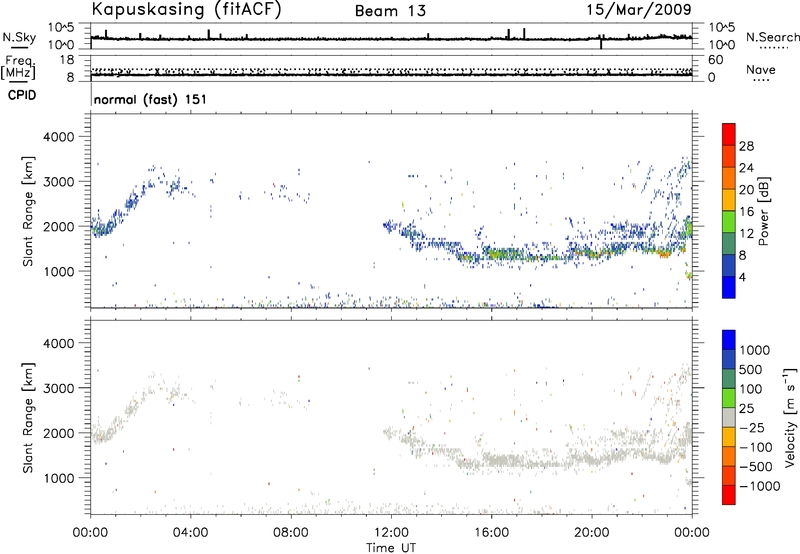Click the "04:00" time tick label
The image size is (800, 554).
click(x=191, y=533)
